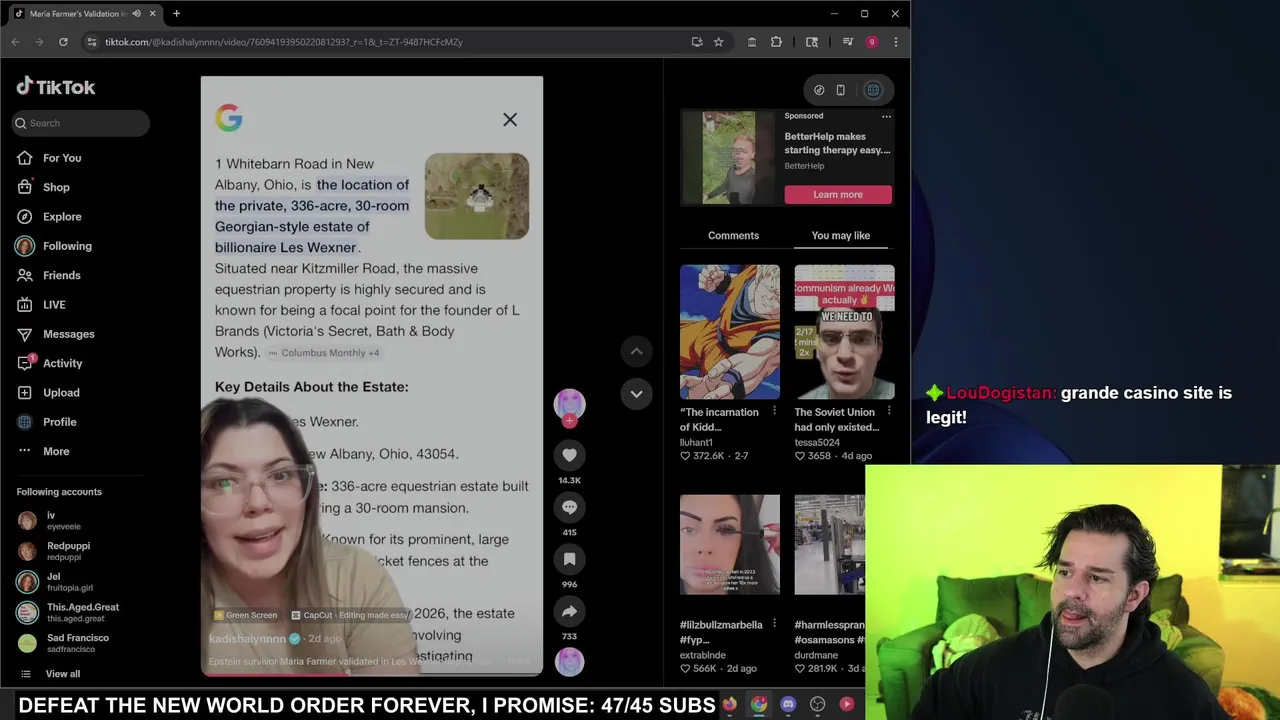
Task: Click the compass icon in floating toolbar
Action: 819,90
